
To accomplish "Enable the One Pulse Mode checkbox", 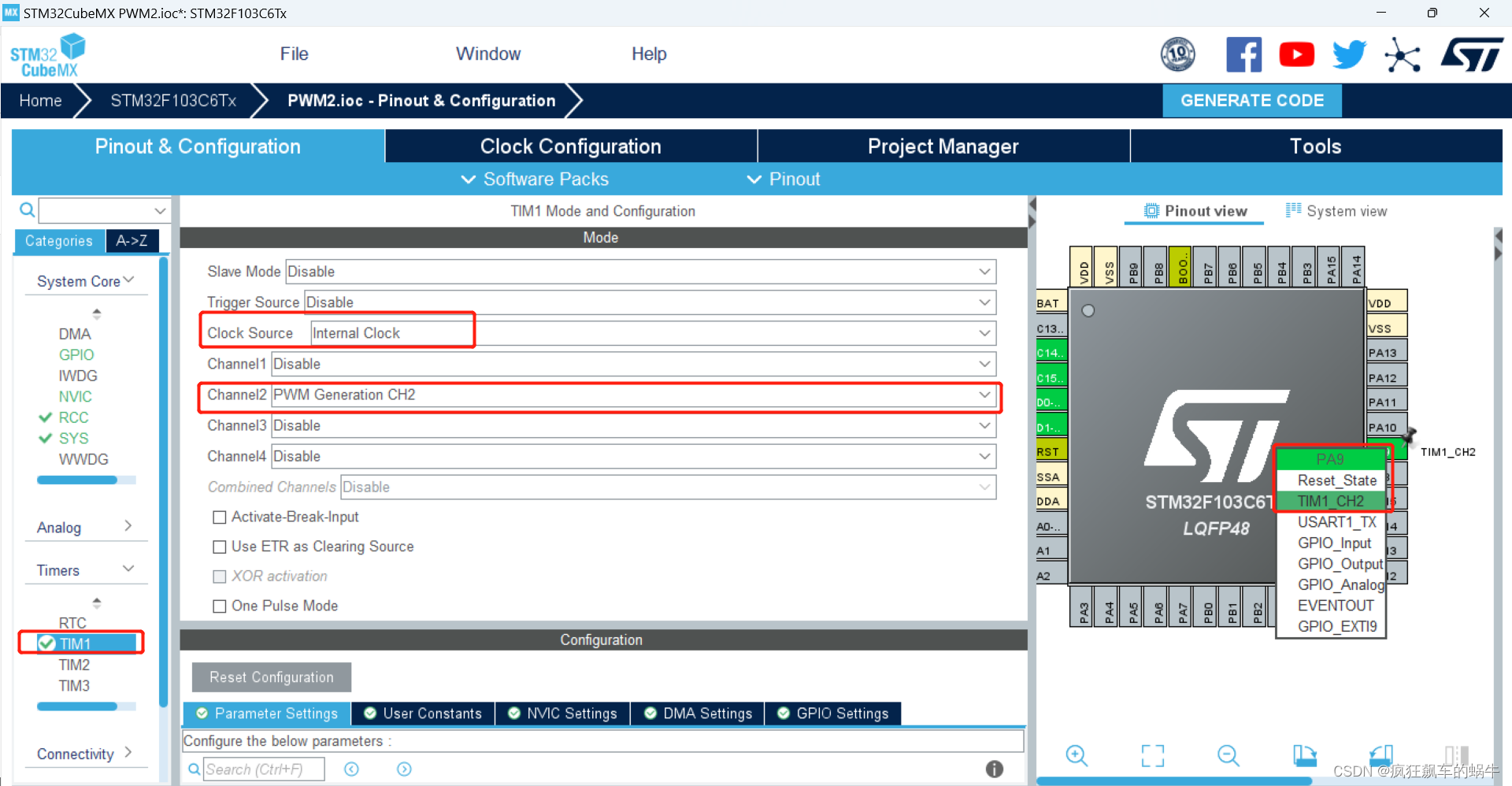I will point(220,606).
